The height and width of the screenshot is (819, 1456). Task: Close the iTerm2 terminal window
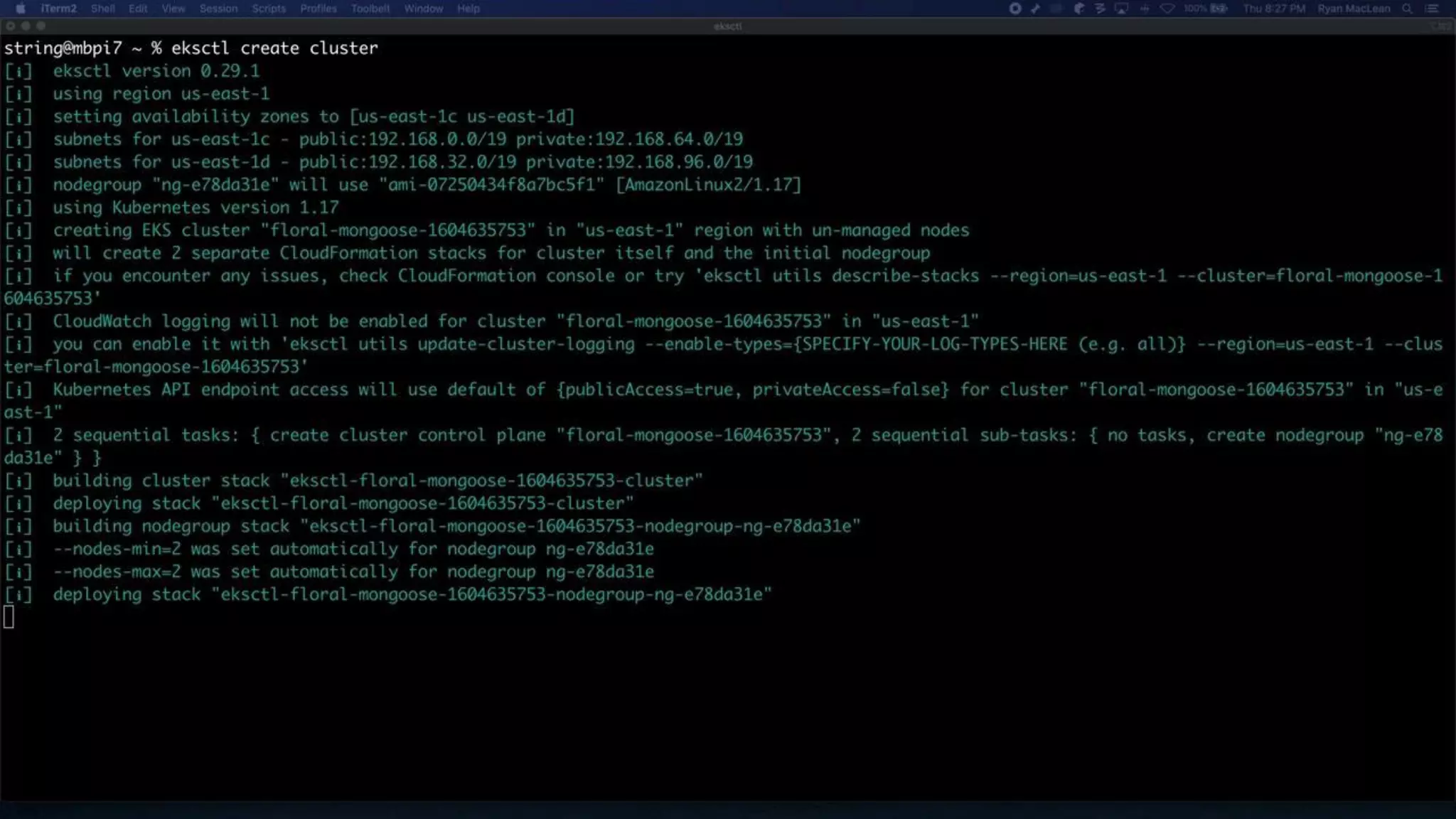(11, 26)
